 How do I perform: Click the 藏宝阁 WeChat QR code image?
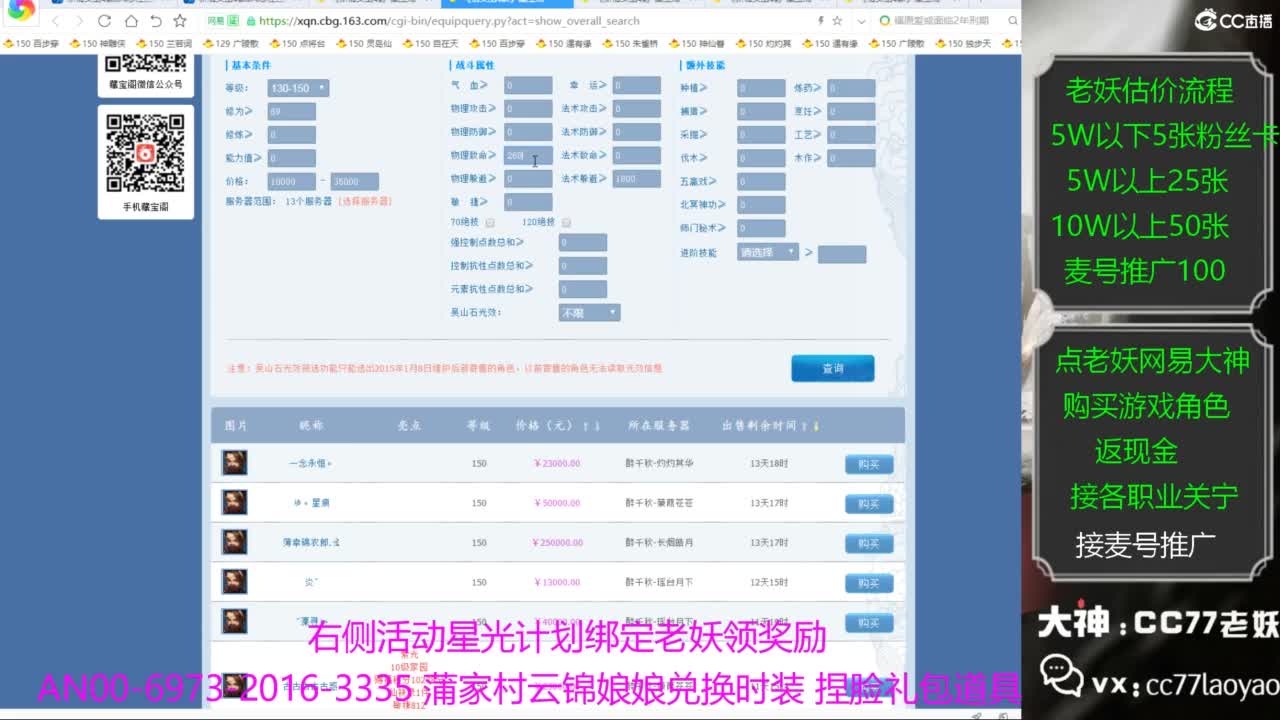146,63
